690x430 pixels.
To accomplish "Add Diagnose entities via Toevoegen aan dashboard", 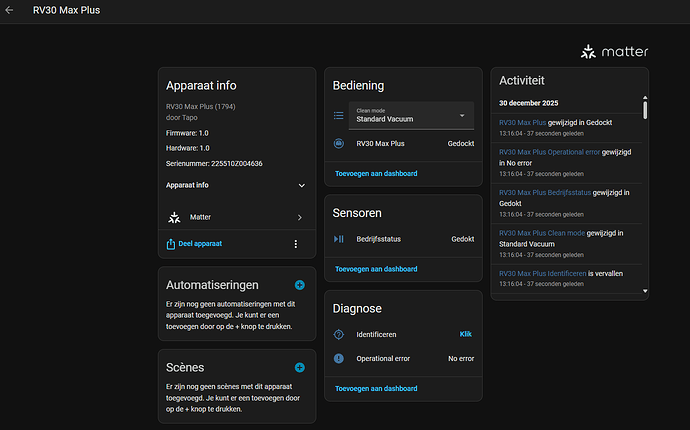I will 376,389.
